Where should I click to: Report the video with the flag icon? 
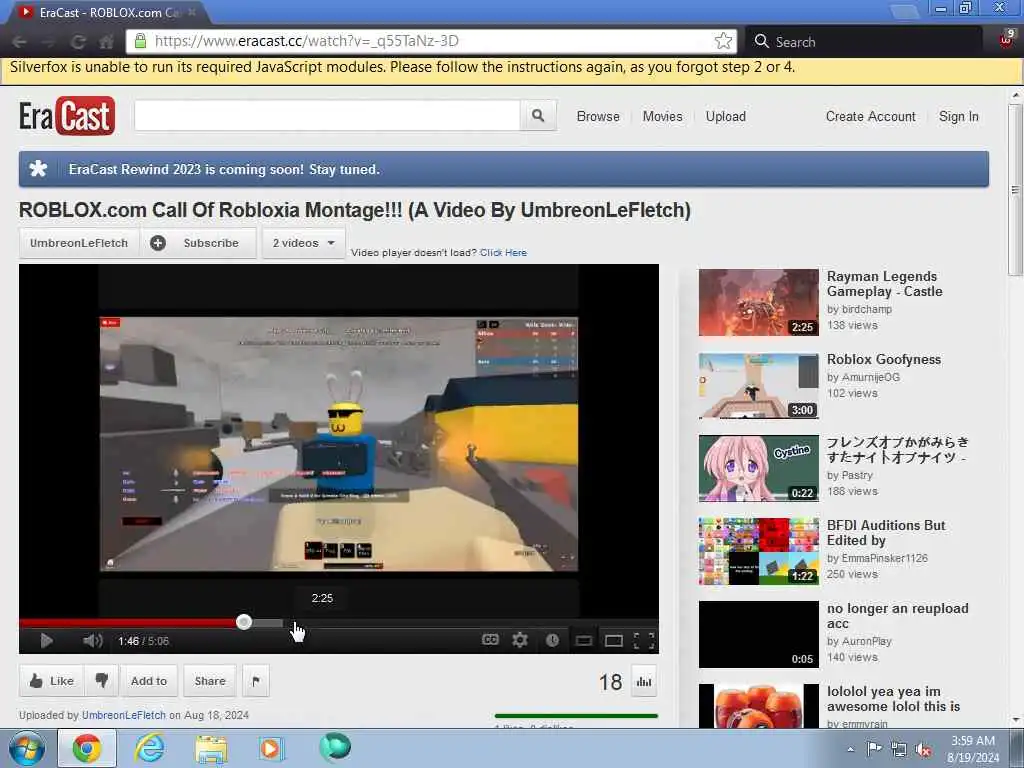coord(255,681)
